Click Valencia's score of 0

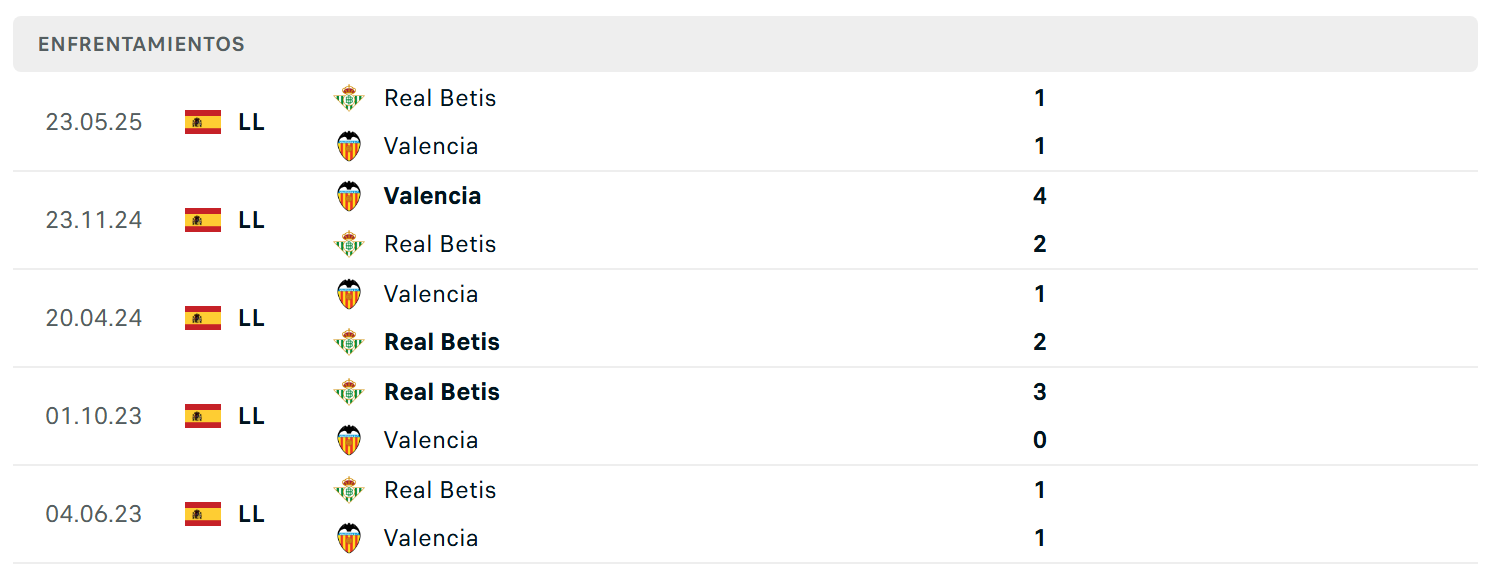(x=1040, y=440)
